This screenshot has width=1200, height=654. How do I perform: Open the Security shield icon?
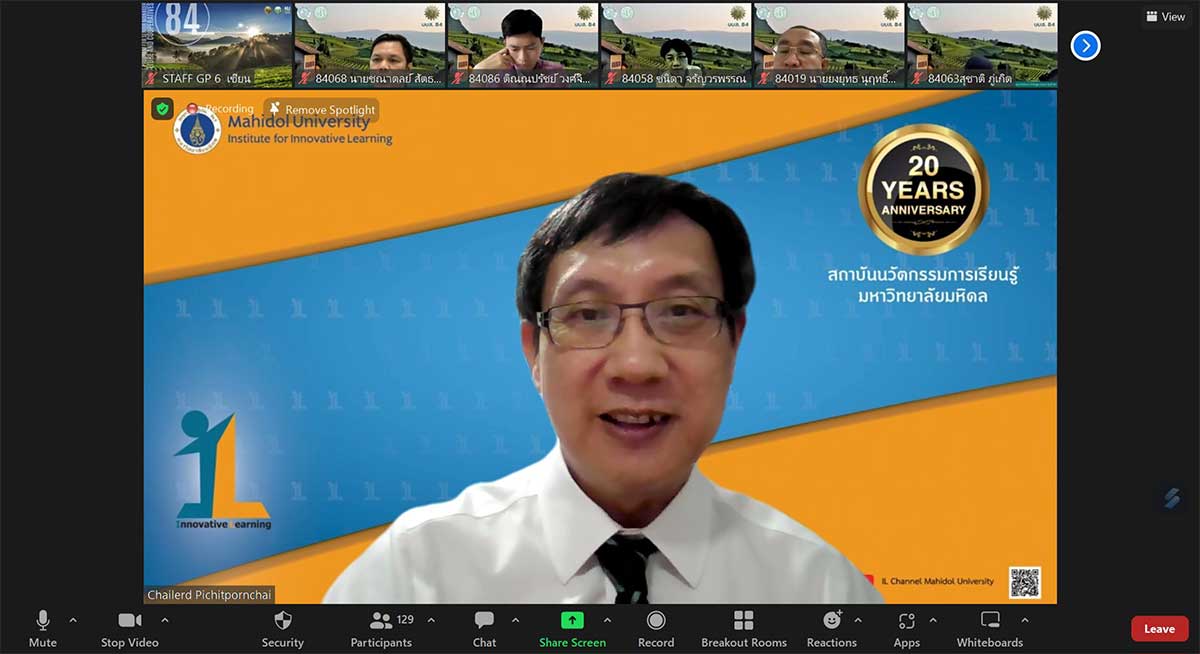click(283, 621)
